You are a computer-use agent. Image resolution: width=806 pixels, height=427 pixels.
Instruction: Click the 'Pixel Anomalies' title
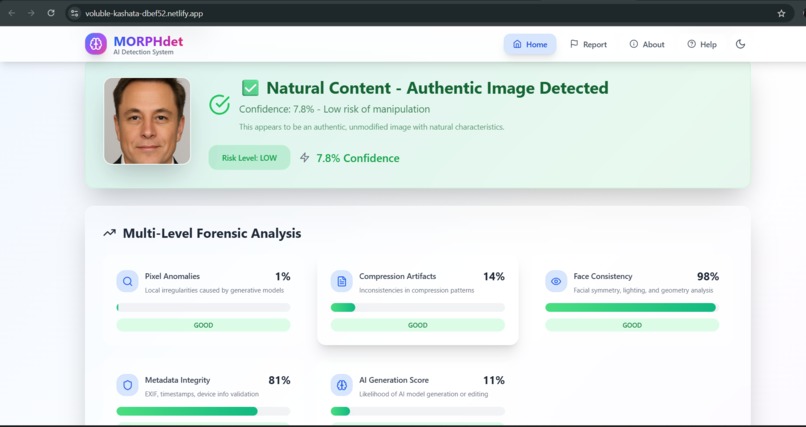tap(172, 276)
